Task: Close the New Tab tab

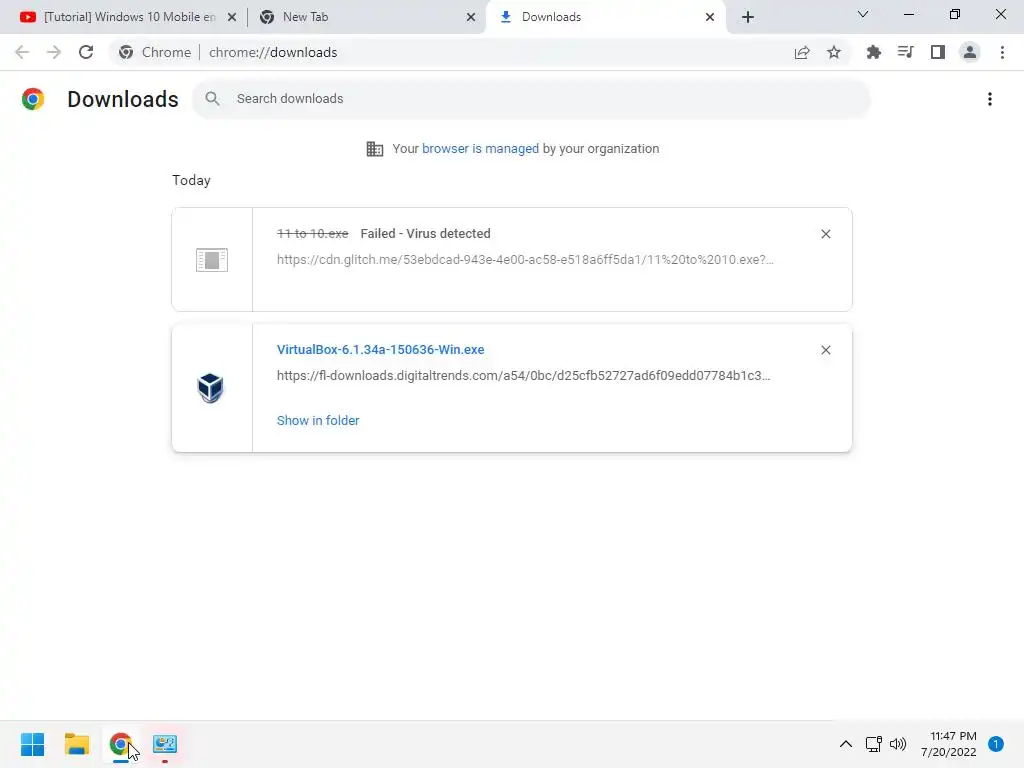Action: point(471,17)
